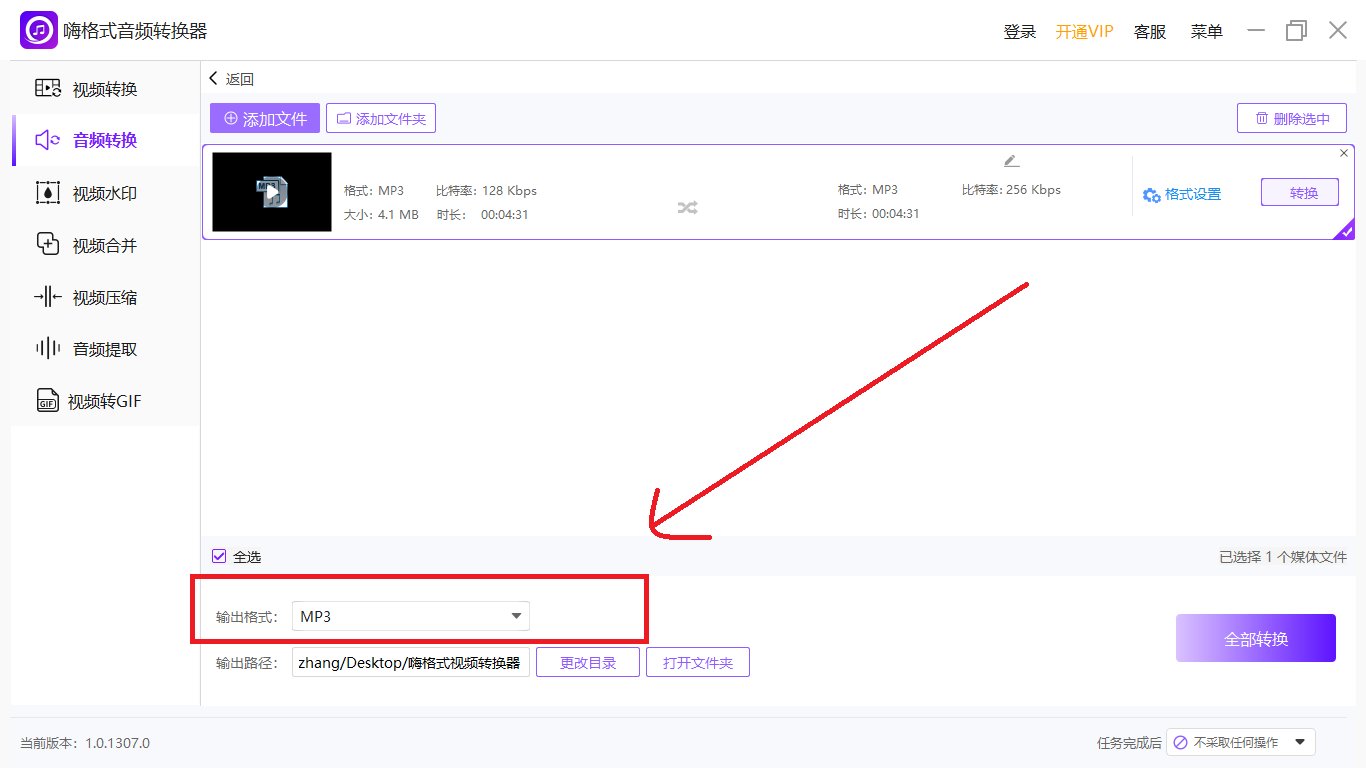Click the 全部转换 button
This screenshot has width=1366, height=768.
pos(1256,638)
